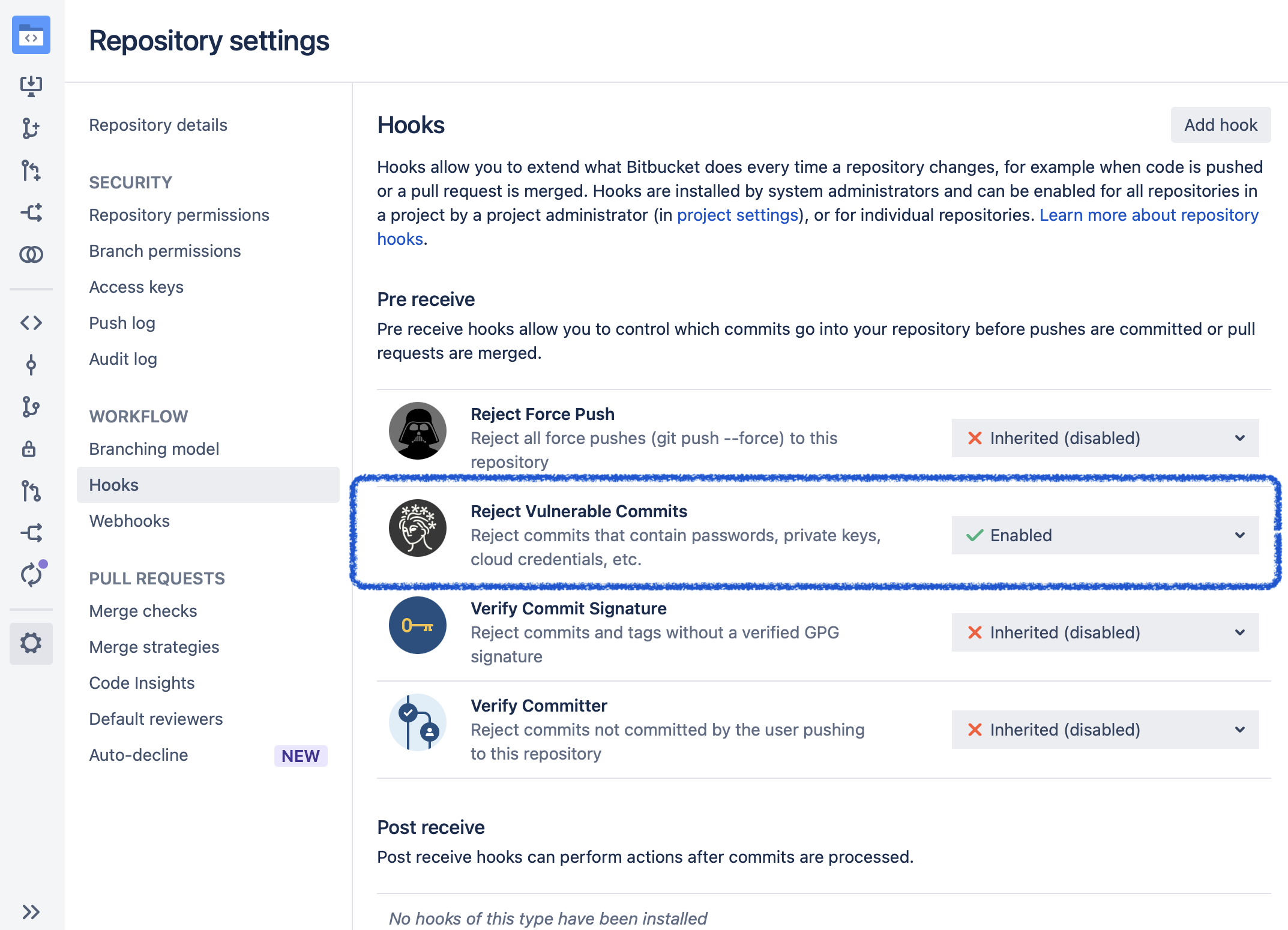Click the Create branch sidebar icon
Viewport: 1288px width, 930px height.
(x=31, y=128)
